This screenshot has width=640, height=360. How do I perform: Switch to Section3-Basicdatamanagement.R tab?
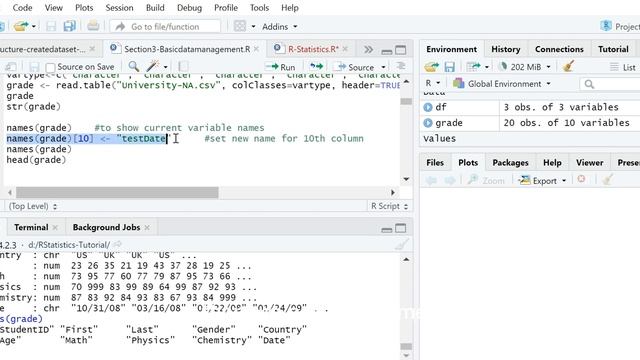click(x=187, y=49)
